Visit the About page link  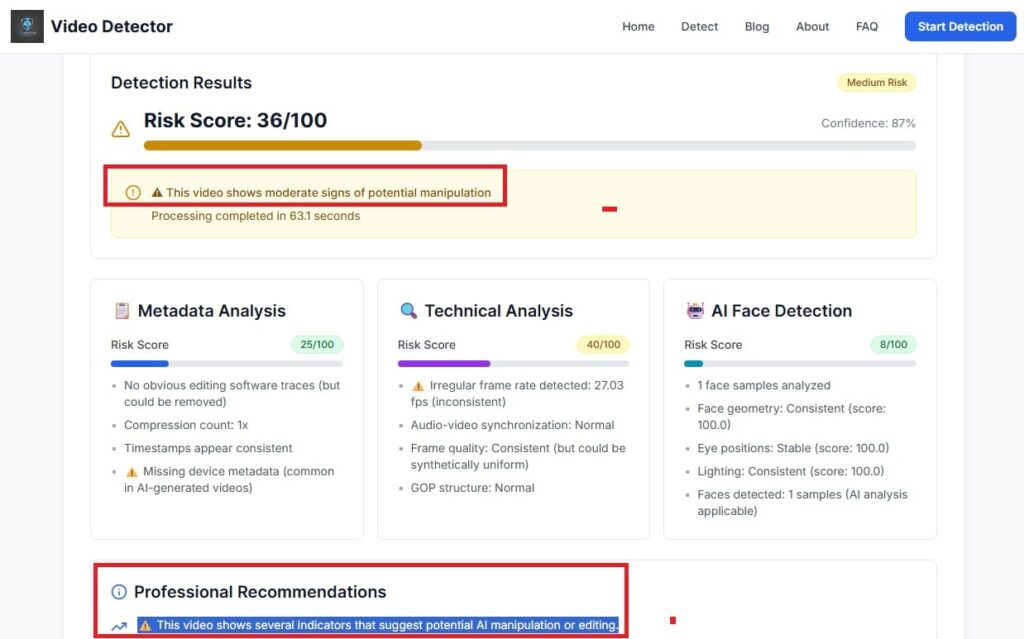coord(812,27)
